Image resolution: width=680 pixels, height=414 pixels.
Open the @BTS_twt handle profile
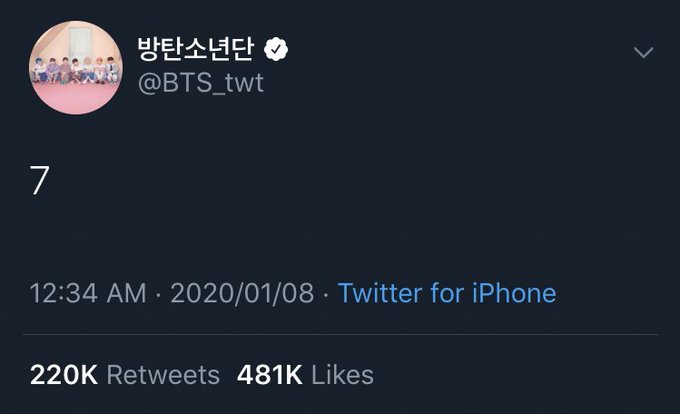pos(201,82)
